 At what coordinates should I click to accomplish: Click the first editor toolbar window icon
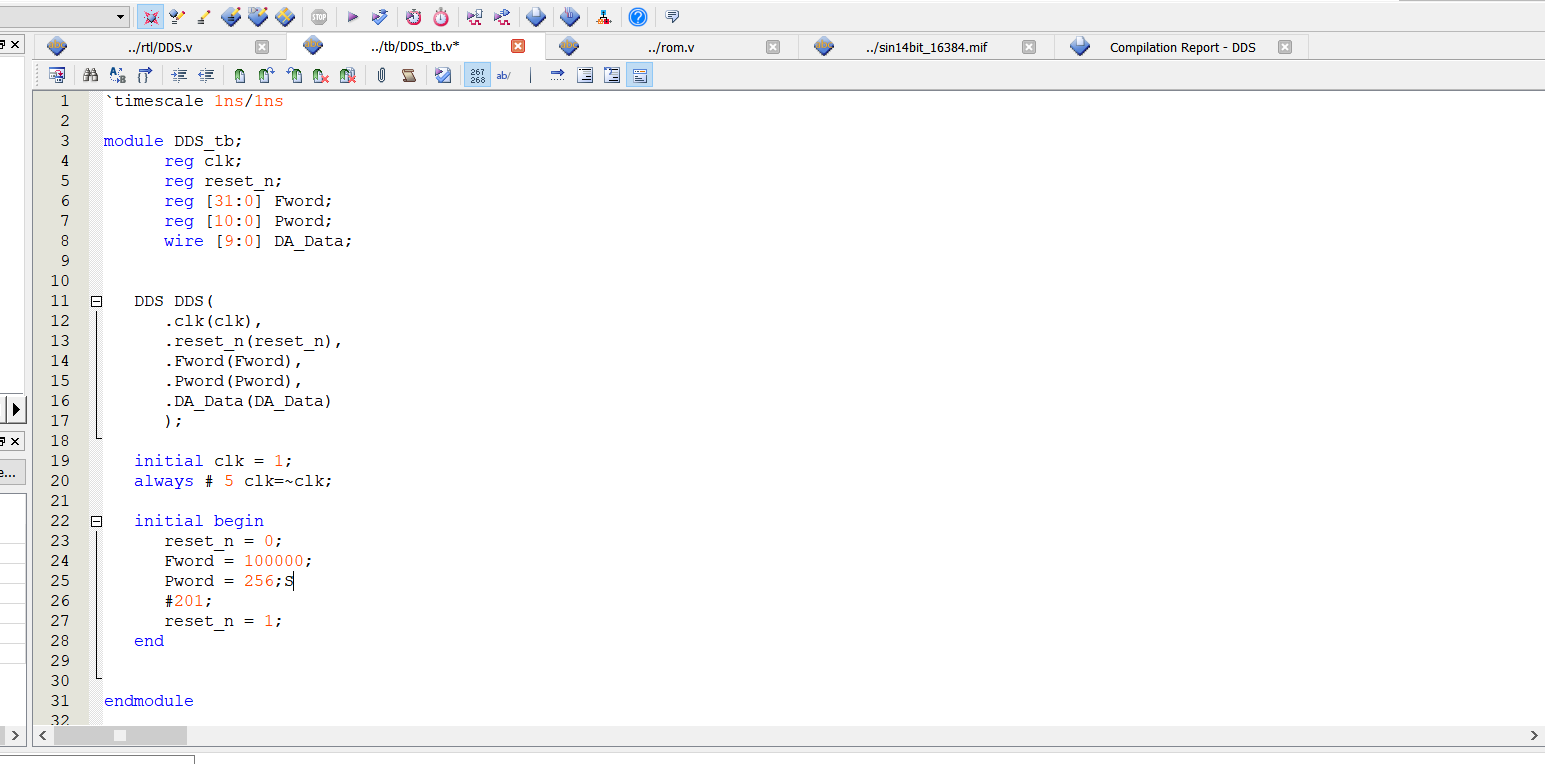(x=57, y=75)
